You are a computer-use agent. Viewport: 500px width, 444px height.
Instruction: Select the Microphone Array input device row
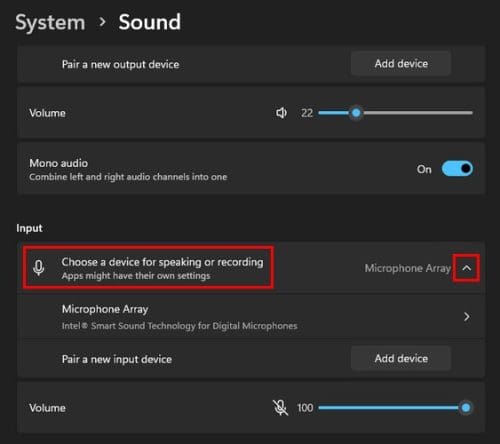coord(251,317)
